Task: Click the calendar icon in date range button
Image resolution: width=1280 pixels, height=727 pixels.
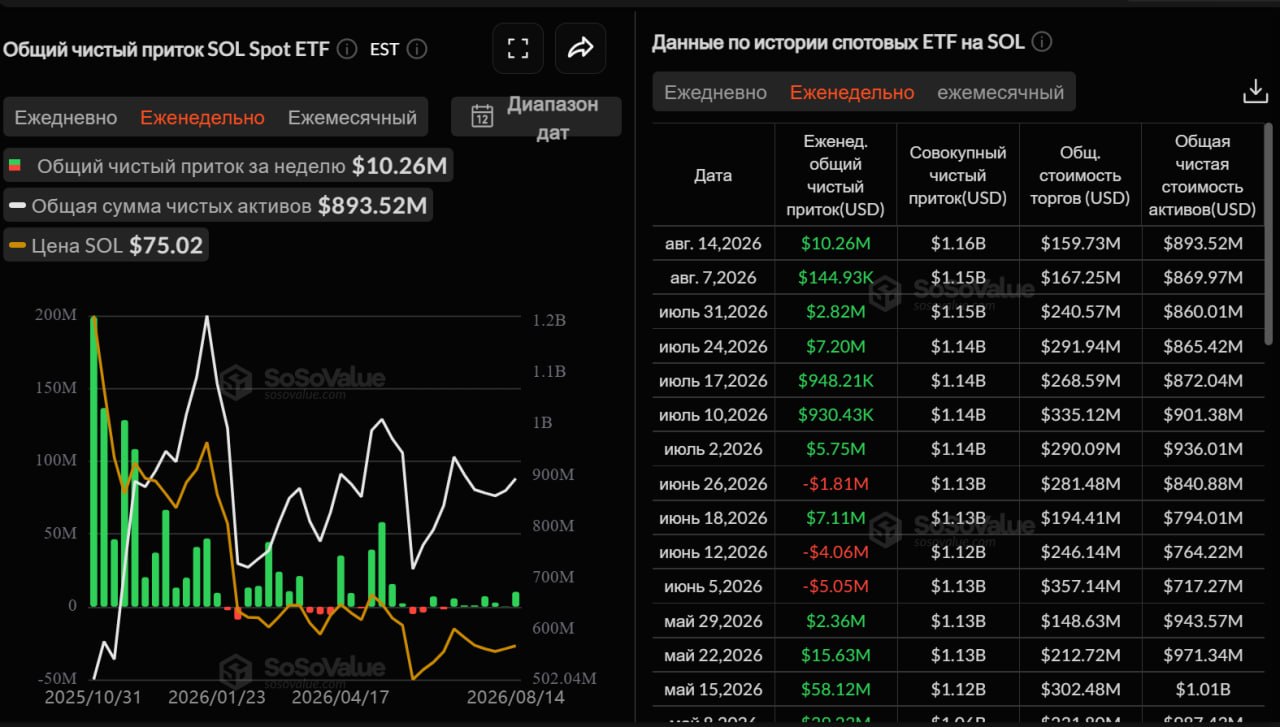Action: pos(482,116)
